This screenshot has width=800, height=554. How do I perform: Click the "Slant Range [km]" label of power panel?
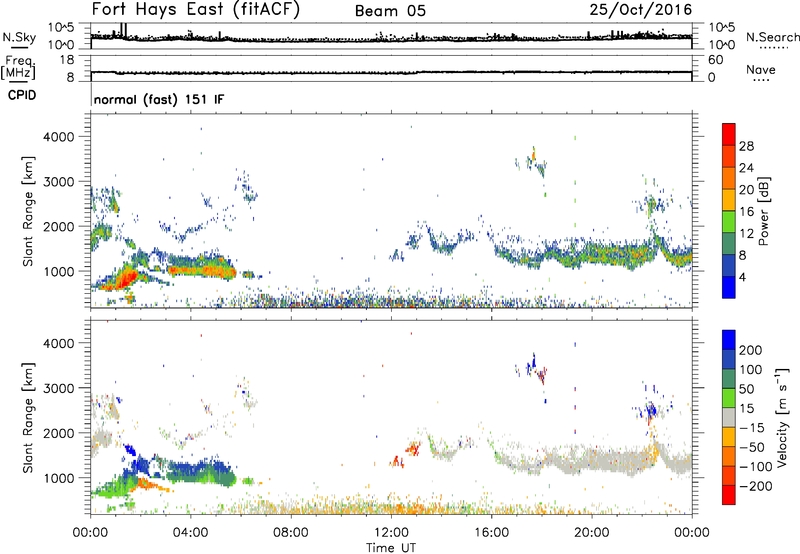pos(28,211)
